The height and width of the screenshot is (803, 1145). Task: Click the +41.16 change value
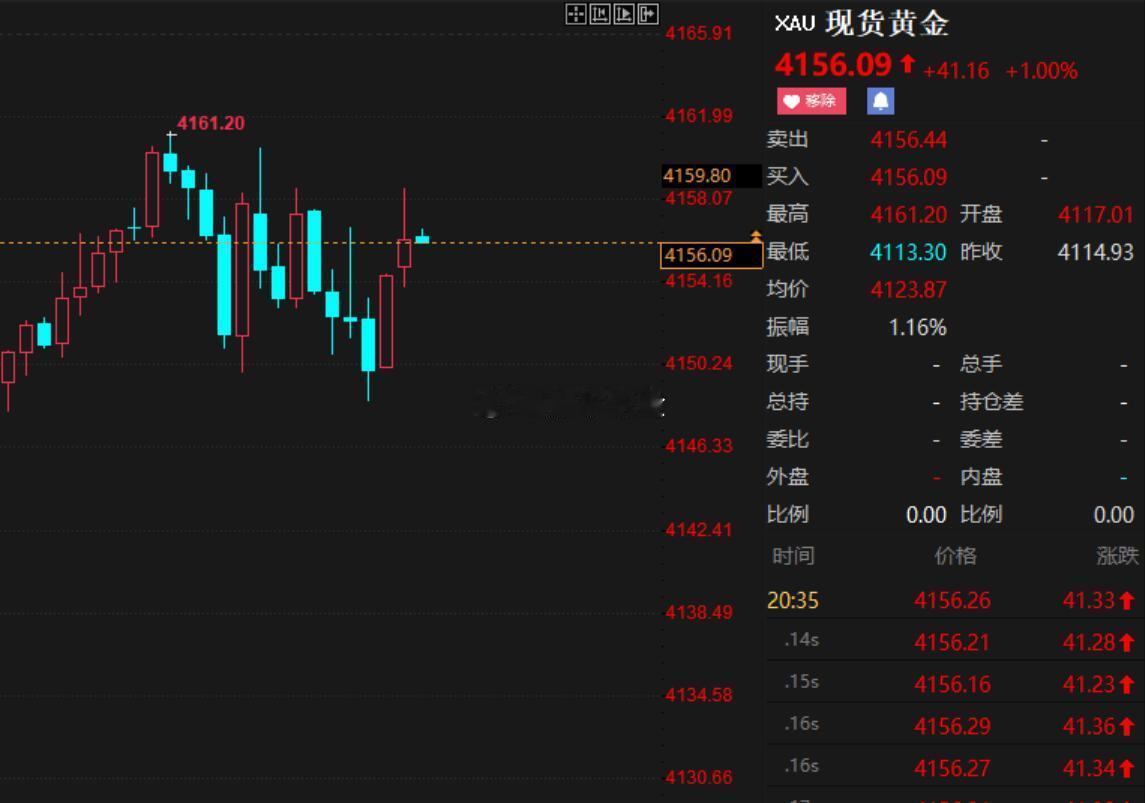coord(956,71)
